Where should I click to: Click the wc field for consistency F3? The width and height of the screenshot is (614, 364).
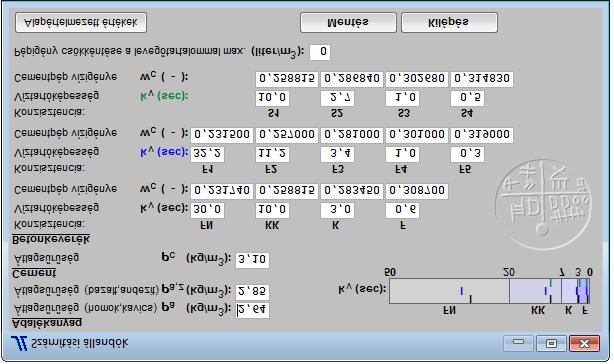[352, 135]
